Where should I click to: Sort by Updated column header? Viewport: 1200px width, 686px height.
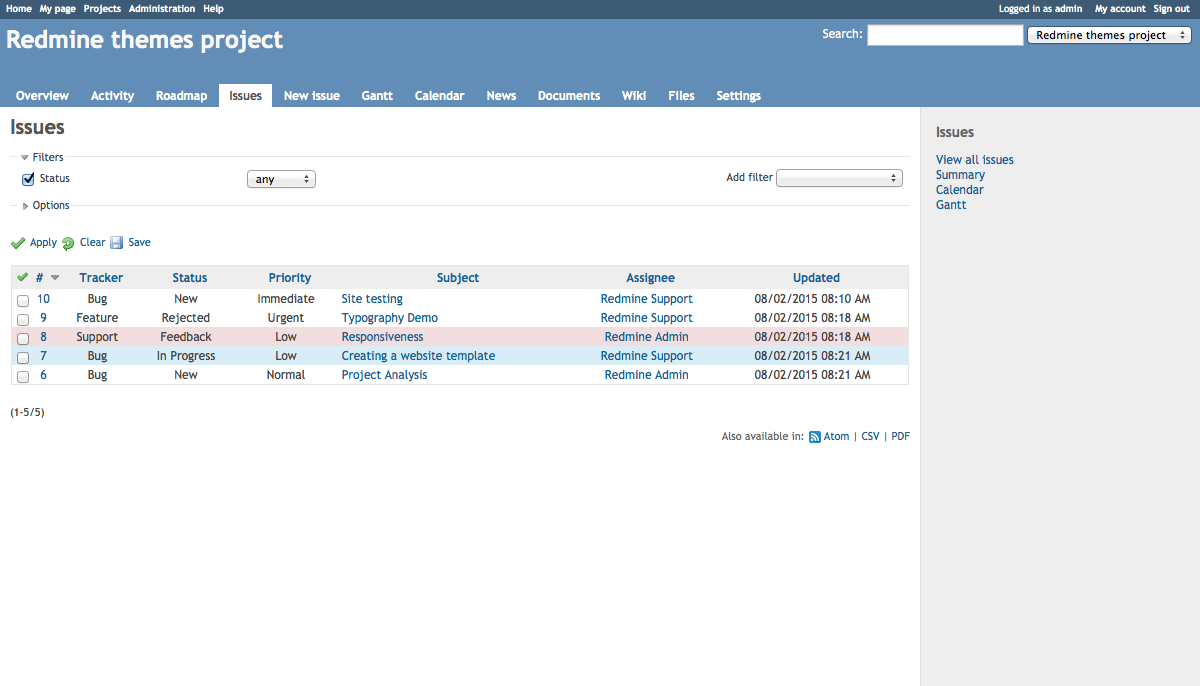[x=816, y=278]
